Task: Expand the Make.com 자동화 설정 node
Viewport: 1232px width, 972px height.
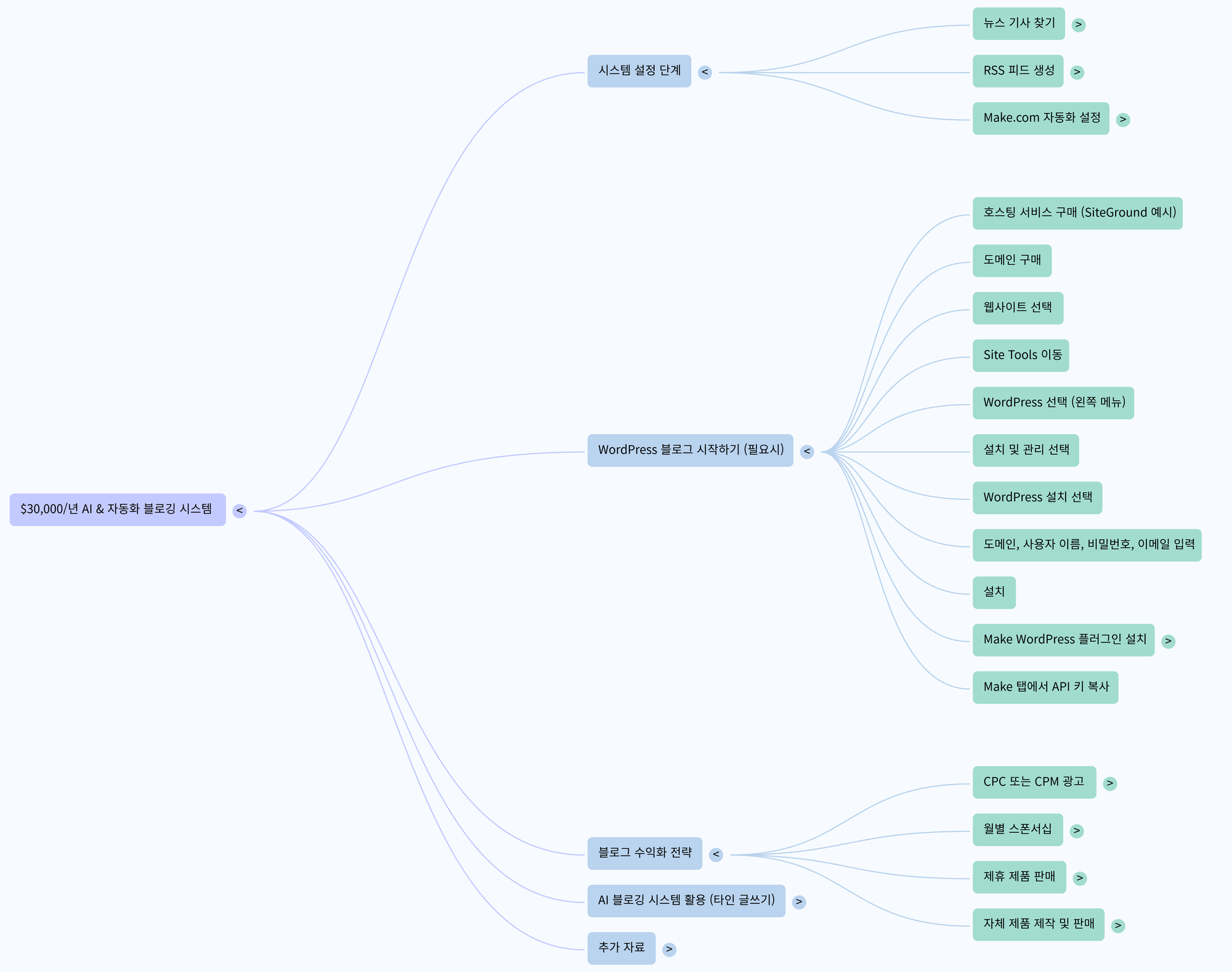Action: tap(1123, 119)
